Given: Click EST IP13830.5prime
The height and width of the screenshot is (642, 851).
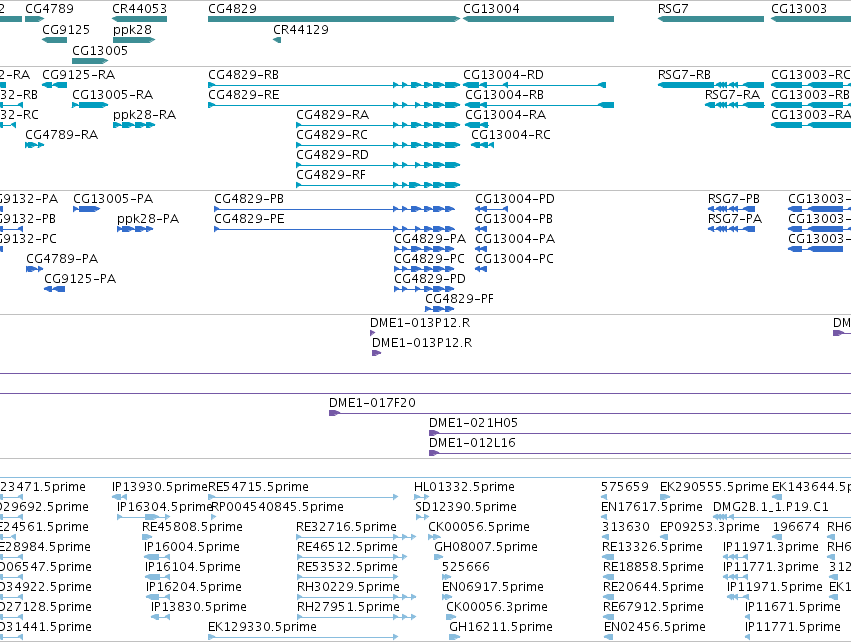Looking at the screenshot, I should click(x=199, y=608).
